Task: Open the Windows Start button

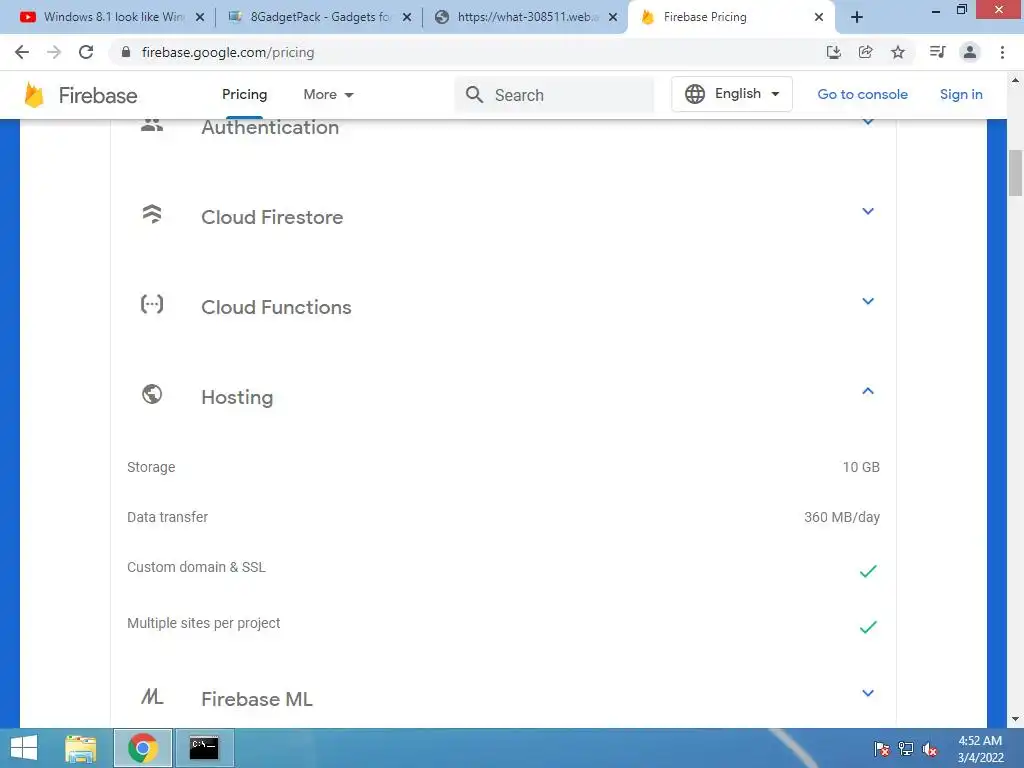Action: pos(24,748)
